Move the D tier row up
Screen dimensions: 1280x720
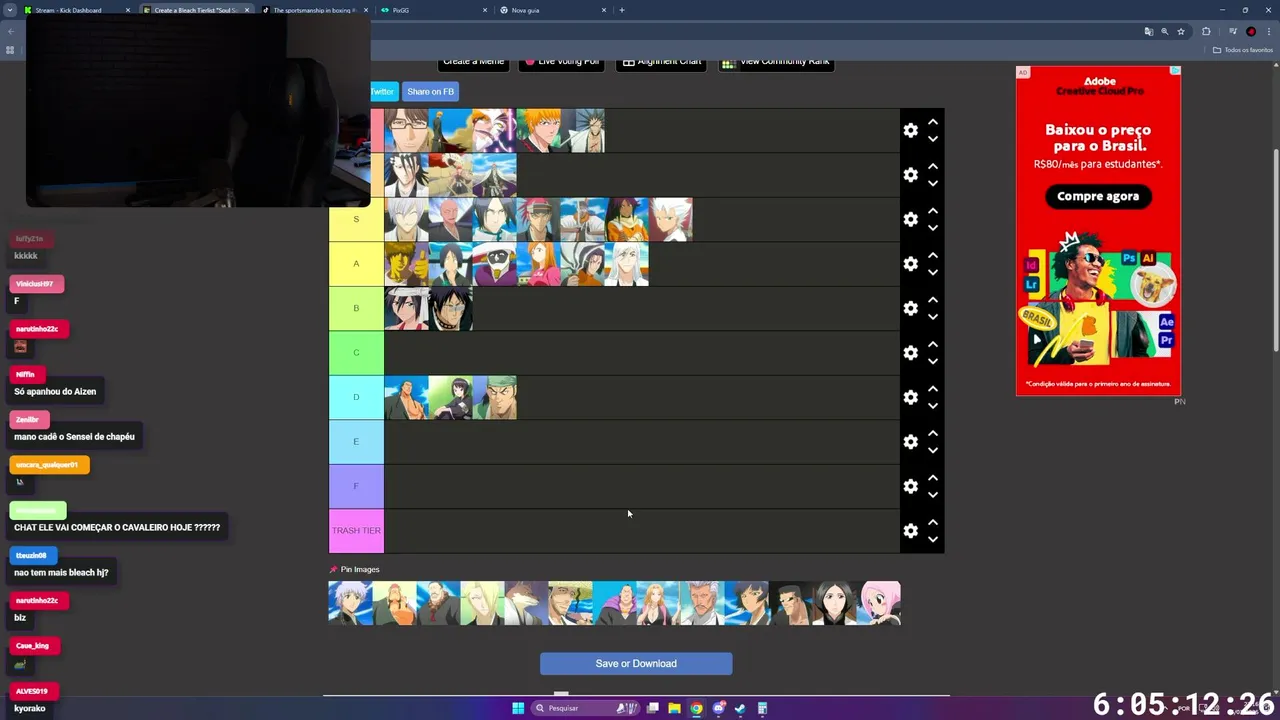point(932,389)
